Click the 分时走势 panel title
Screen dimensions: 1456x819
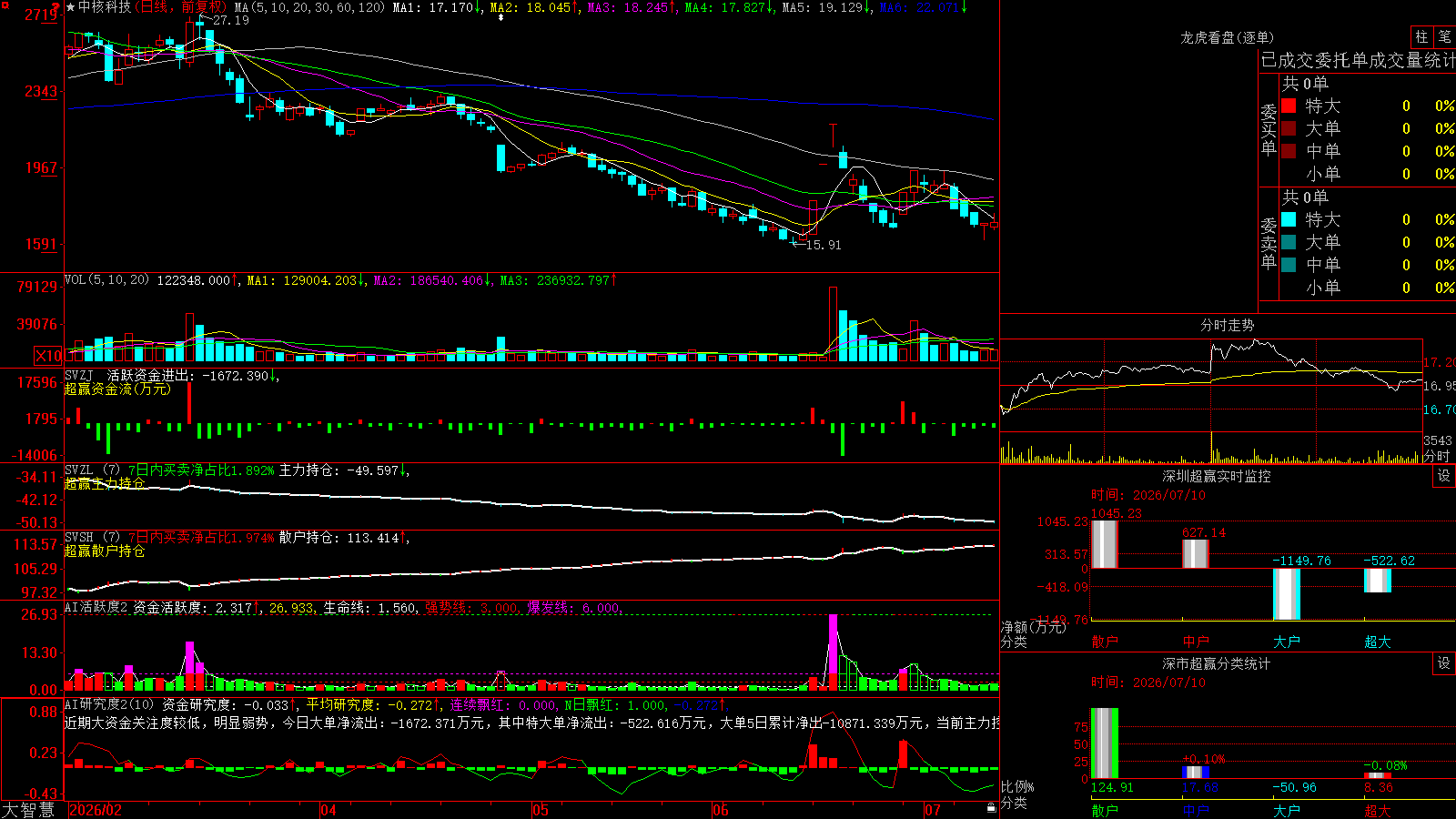pos(1227,325)
